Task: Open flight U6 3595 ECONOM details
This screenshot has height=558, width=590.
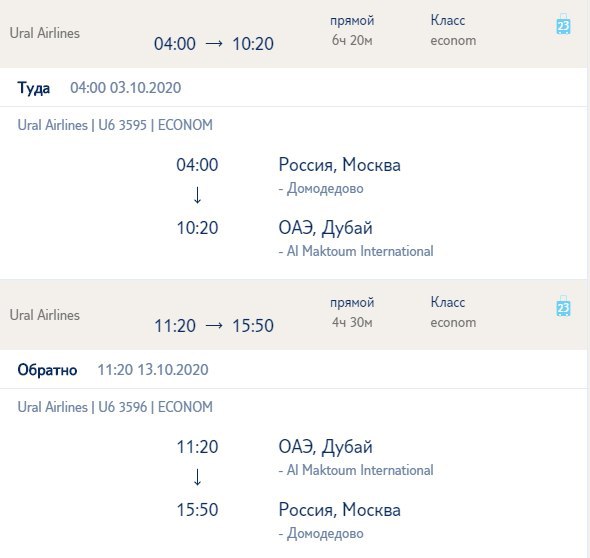Action: (x=115, y=125)
